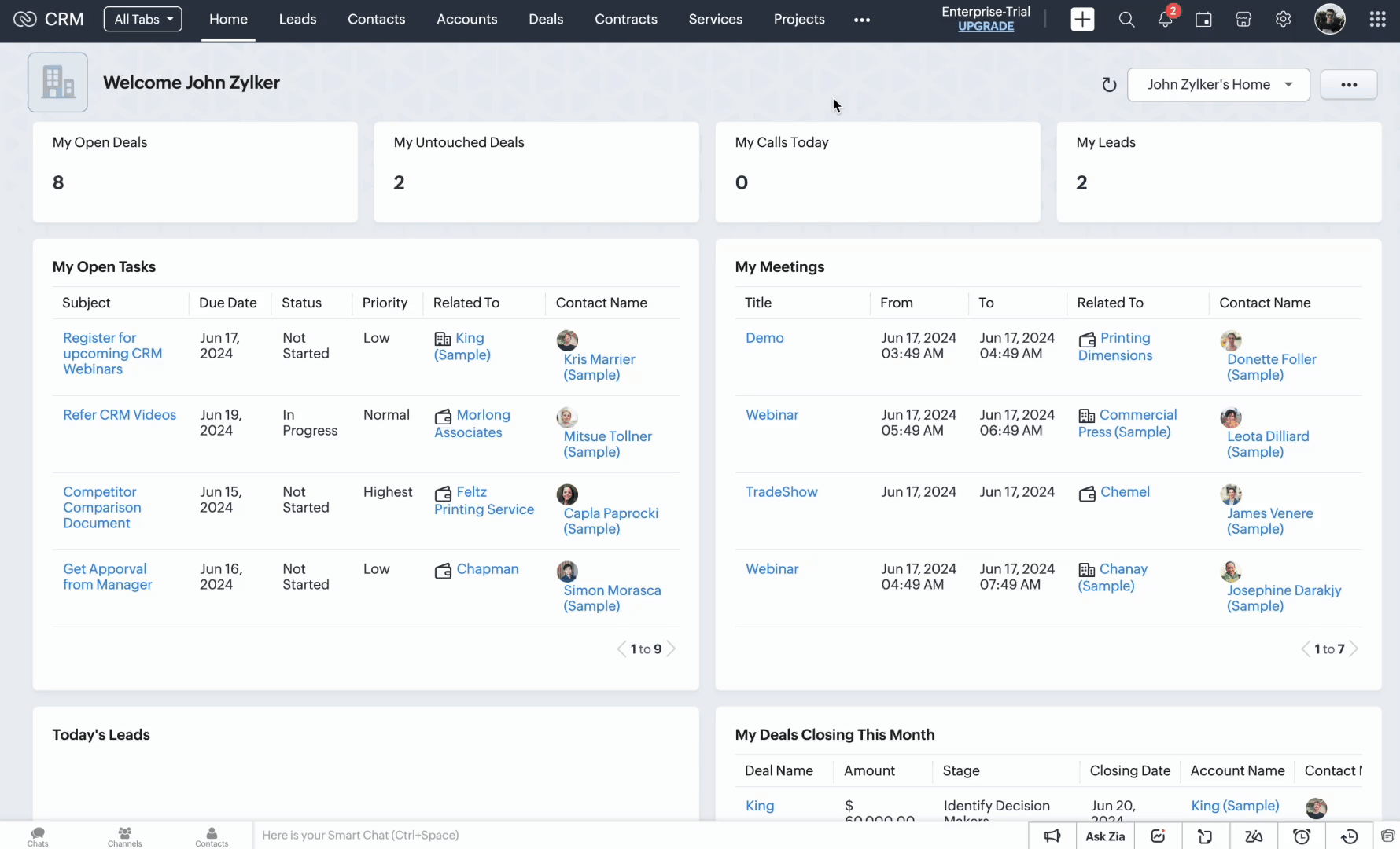Expand the more modules ellipsis menu
Screen dimensions: 1400x849
point(862,20)
